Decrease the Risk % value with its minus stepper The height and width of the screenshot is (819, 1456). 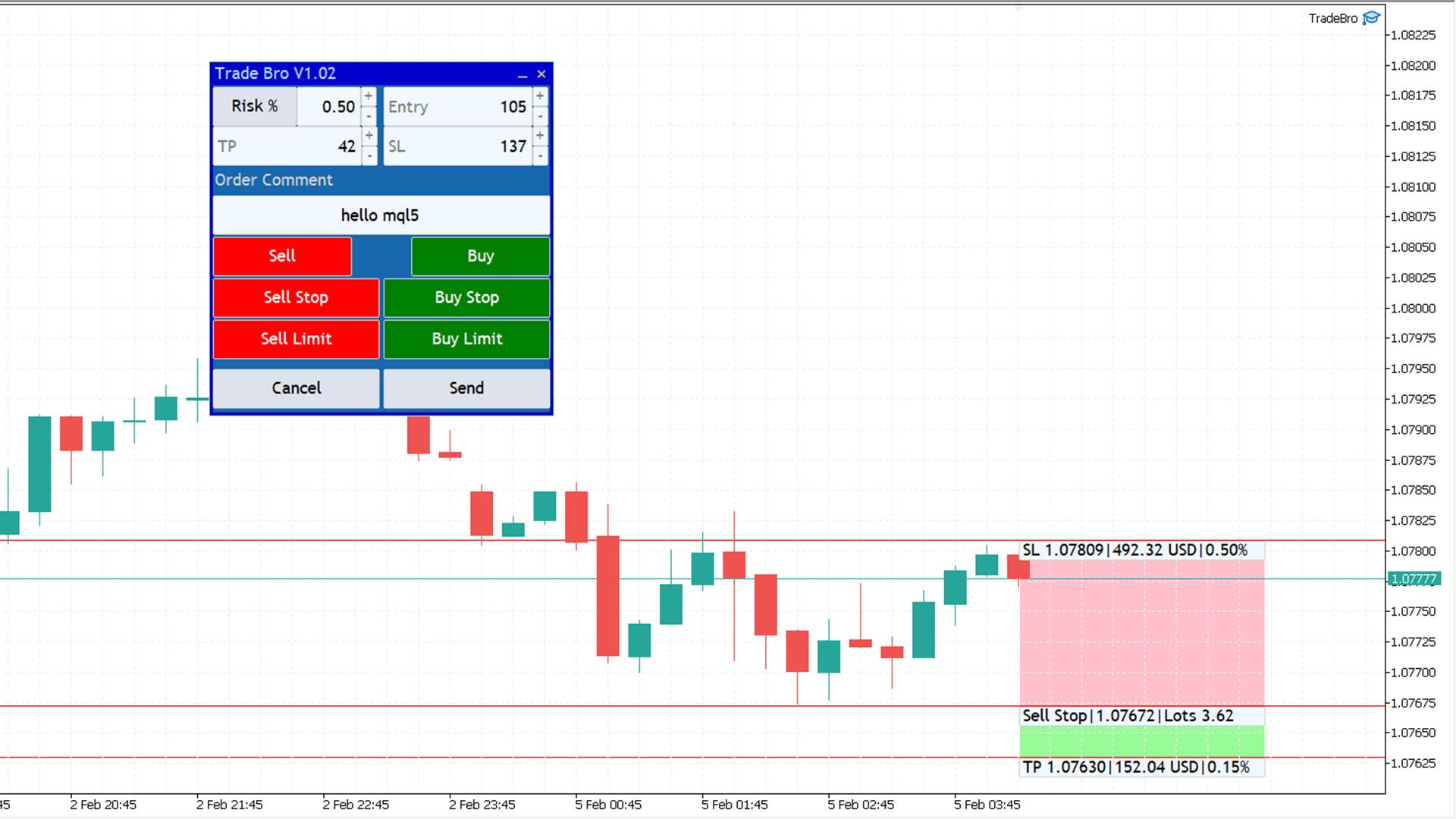click(369, 117)
